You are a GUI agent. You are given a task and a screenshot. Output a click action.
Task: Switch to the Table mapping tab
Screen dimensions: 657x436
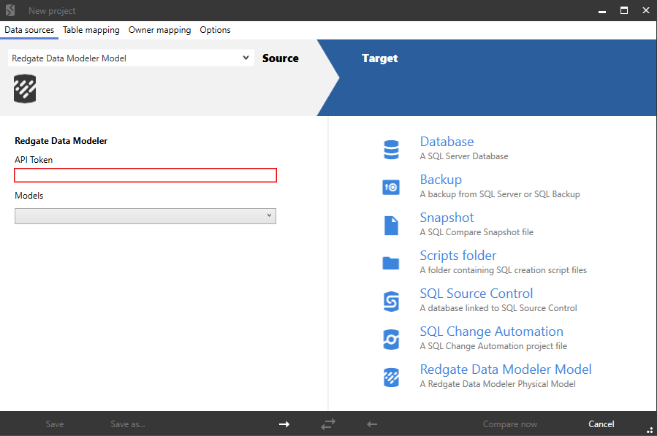tap(91, 30)
